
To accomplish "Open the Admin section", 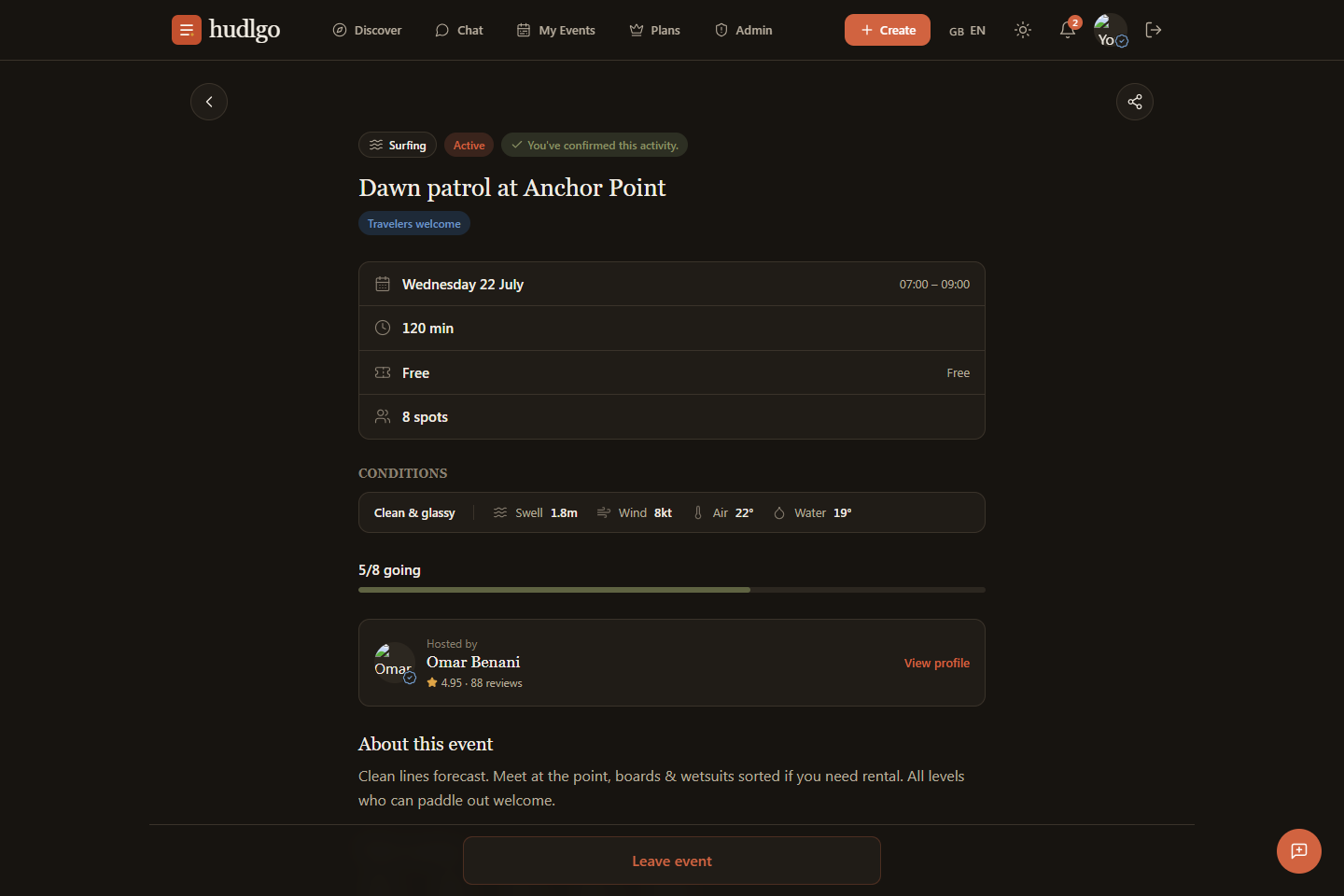I will 744,30.
